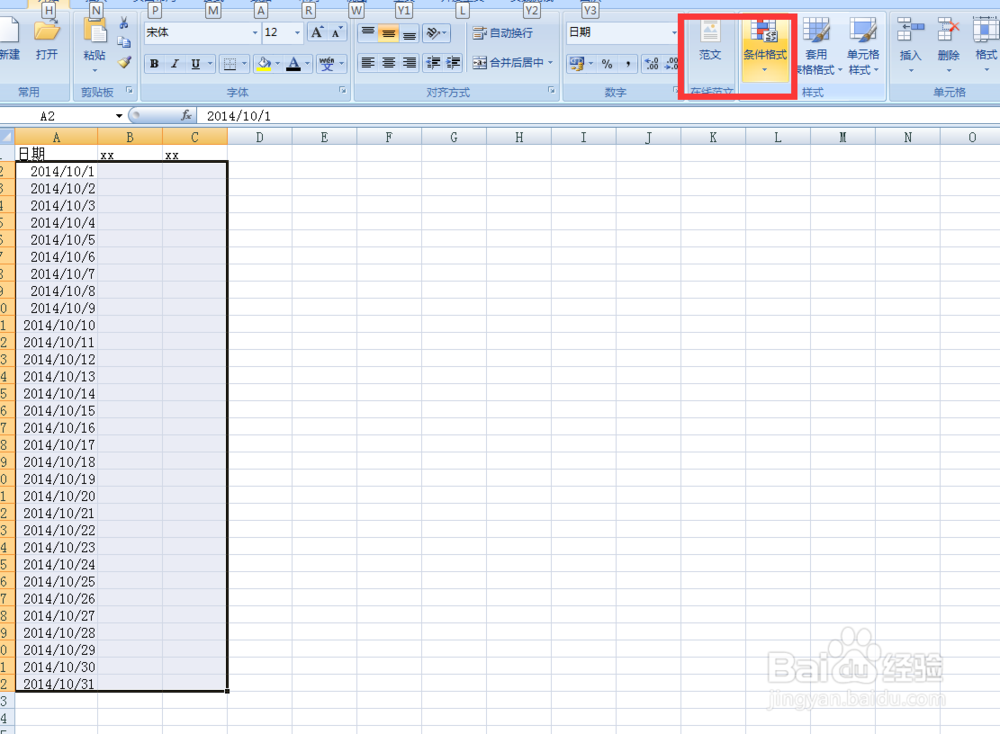Expand the font color palette arrow

pos(307,64)
